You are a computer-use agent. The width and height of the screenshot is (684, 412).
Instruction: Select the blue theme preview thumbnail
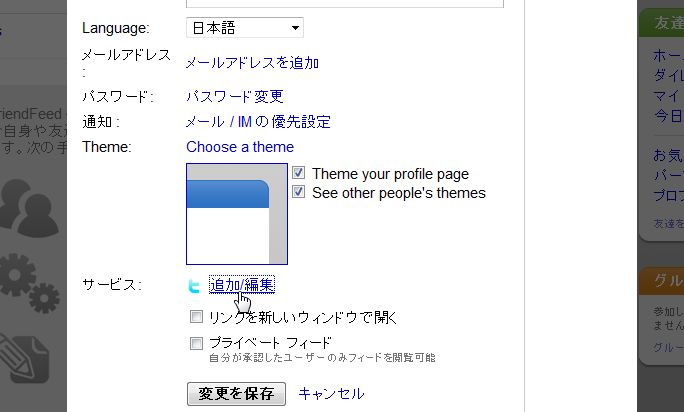click(237, 214)
